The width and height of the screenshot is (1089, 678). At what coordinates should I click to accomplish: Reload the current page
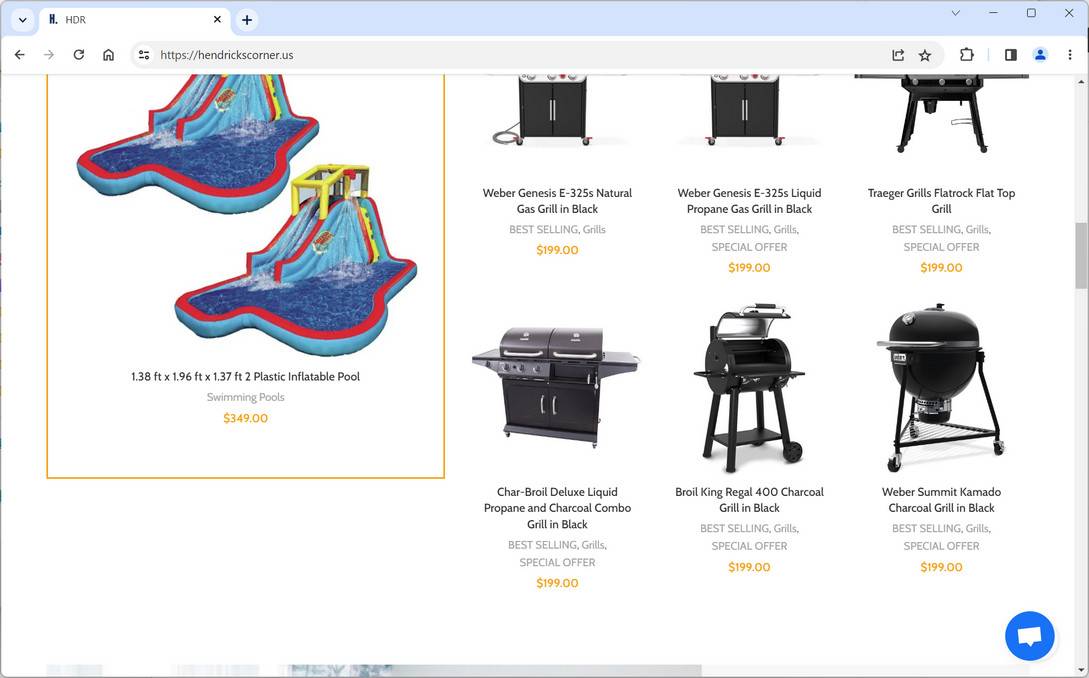(x=78, y=55)
